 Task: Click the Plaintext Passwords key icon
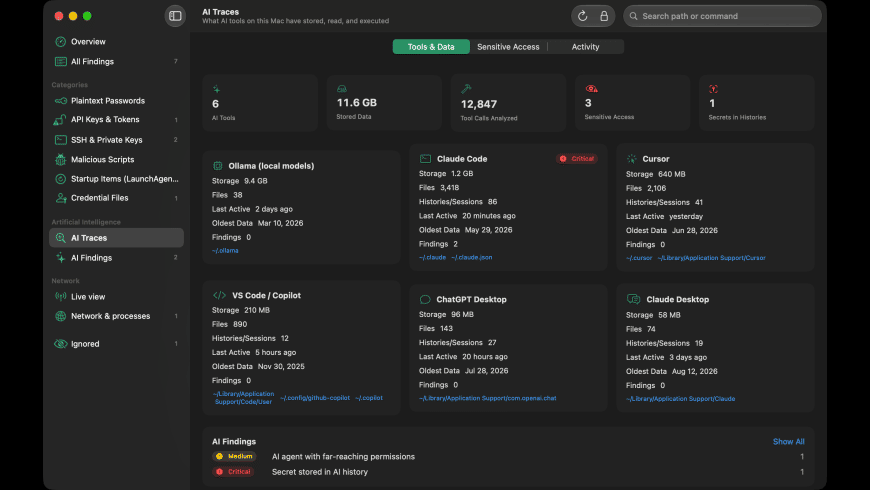tap(60, 101)
